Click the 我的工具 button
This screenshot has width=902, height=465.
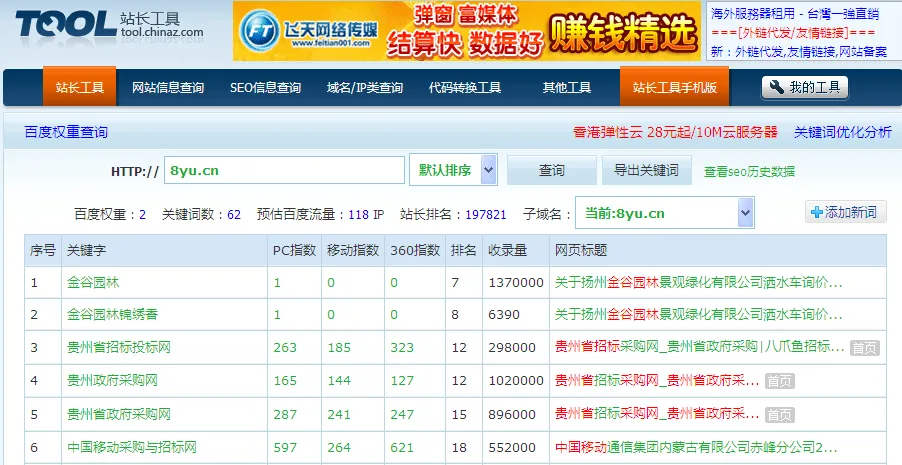click(x=805, y=87)
